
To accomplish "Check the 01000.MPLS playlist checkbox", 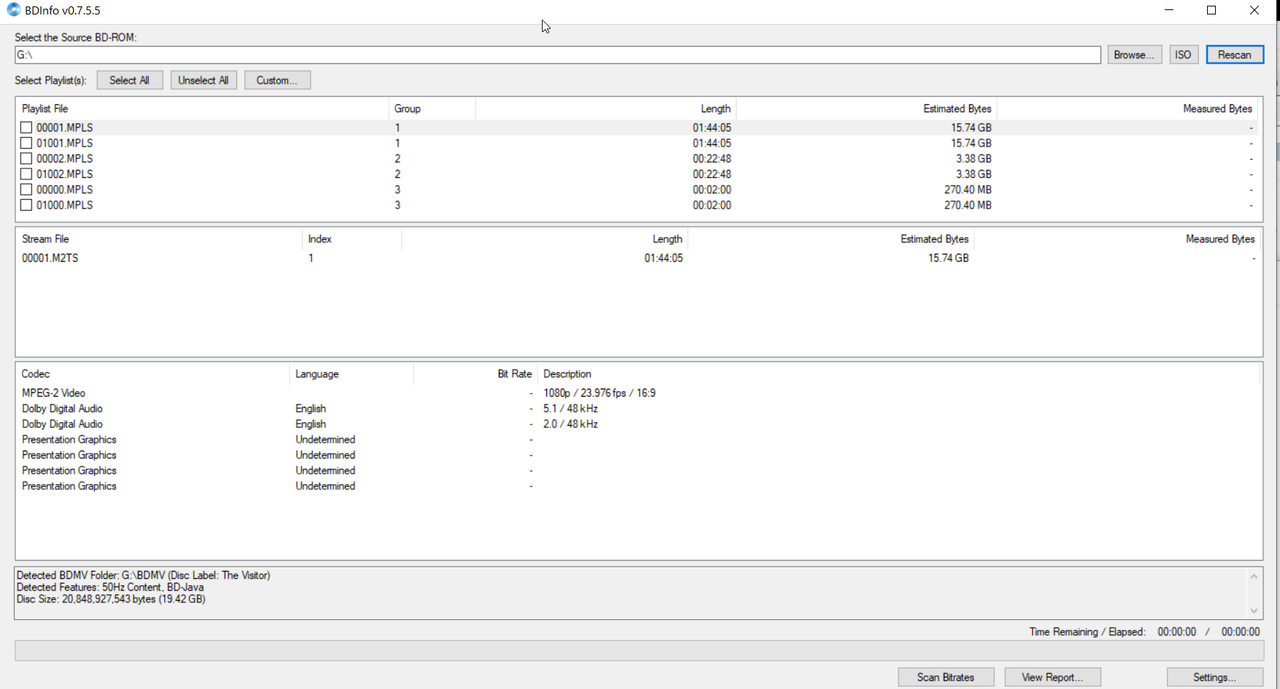I will point(27,205).
